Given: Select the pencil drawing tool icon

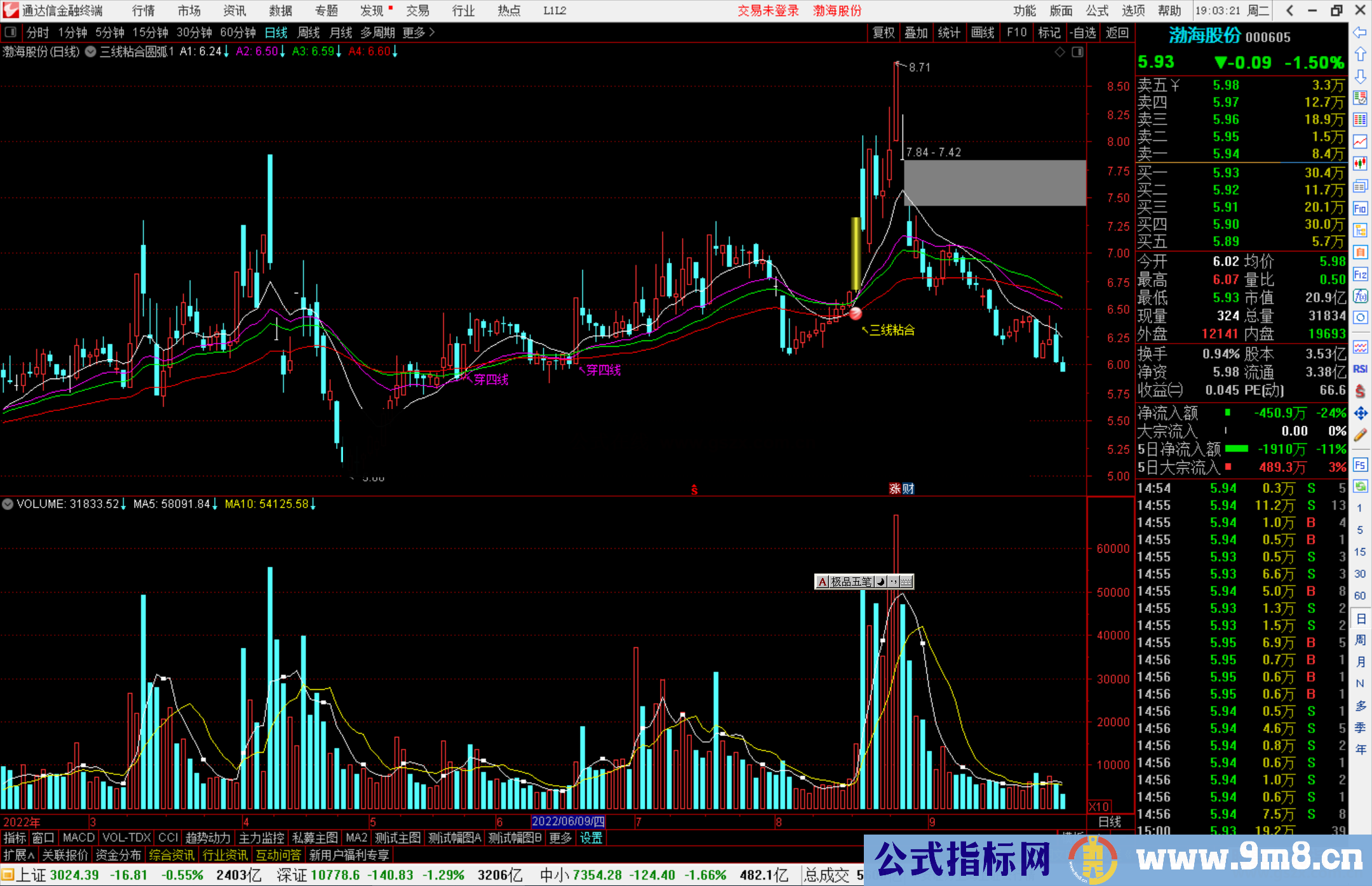Looking at the screenshot, I should pos(1360,435).
